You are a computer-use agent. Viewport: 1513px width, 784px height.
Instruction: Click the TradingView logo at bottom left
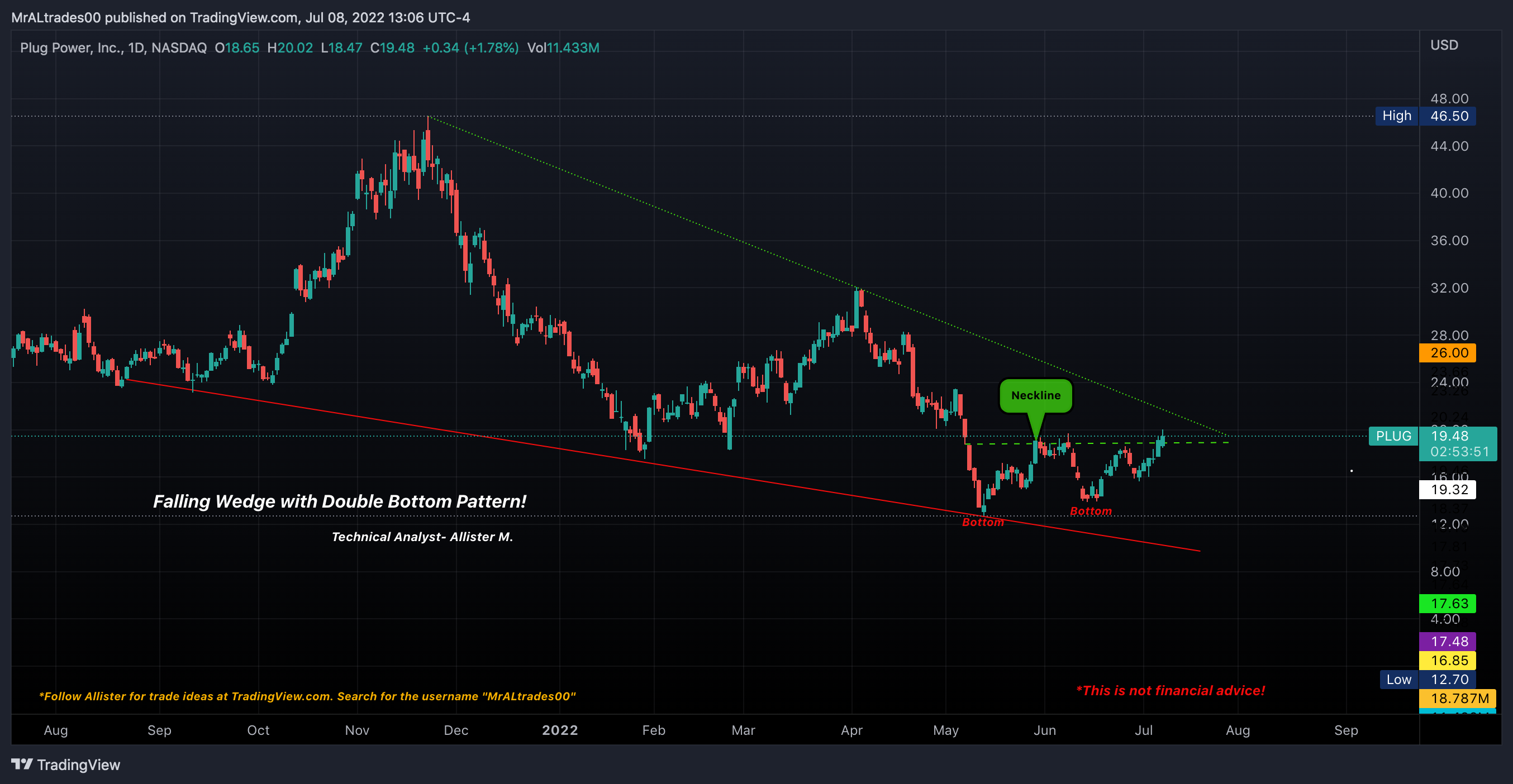click(66, 764)
